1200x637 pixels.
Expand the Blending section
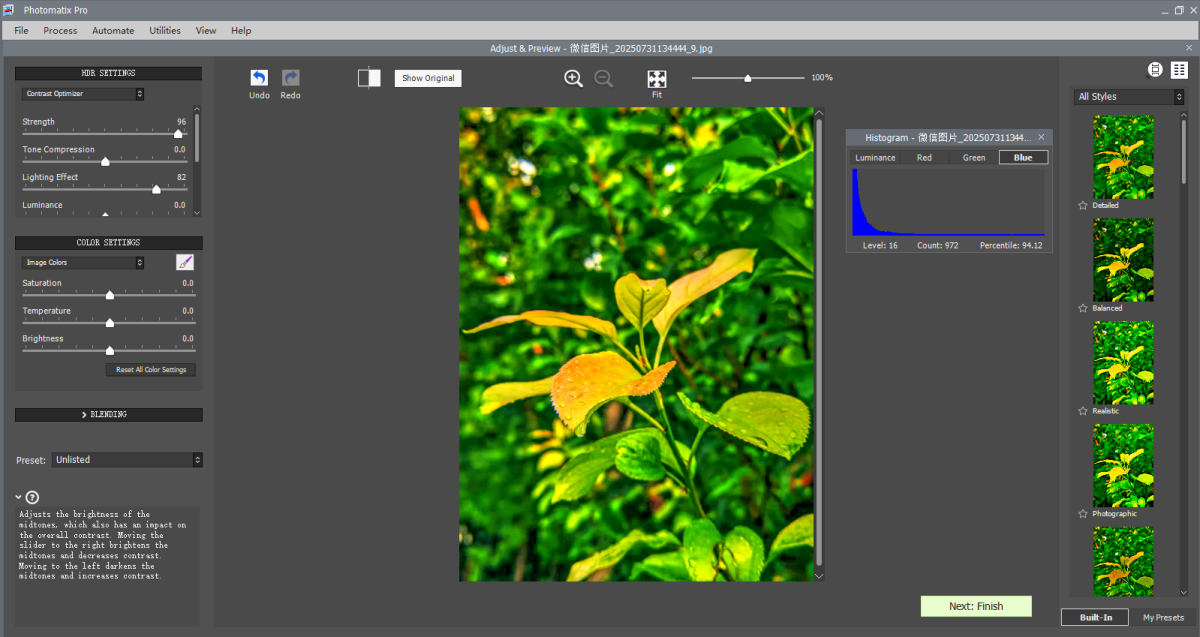pyautogui.click(x=108, y=414)
